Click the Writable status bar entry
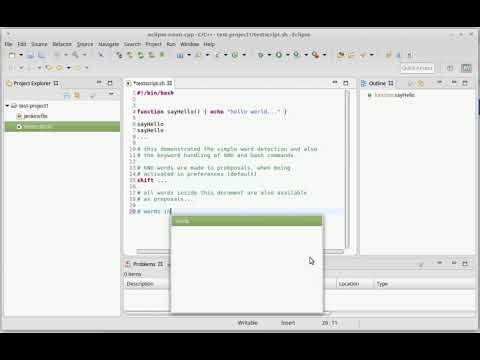The height and width of the screenshot is (360, 480). [247, 323]
